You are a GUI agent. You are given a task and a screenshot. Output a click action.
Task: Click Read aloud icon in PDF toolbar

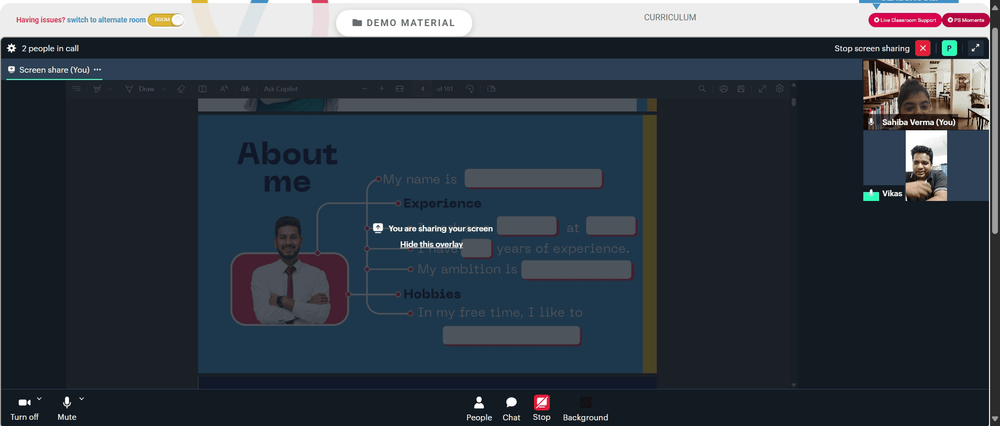224,89
